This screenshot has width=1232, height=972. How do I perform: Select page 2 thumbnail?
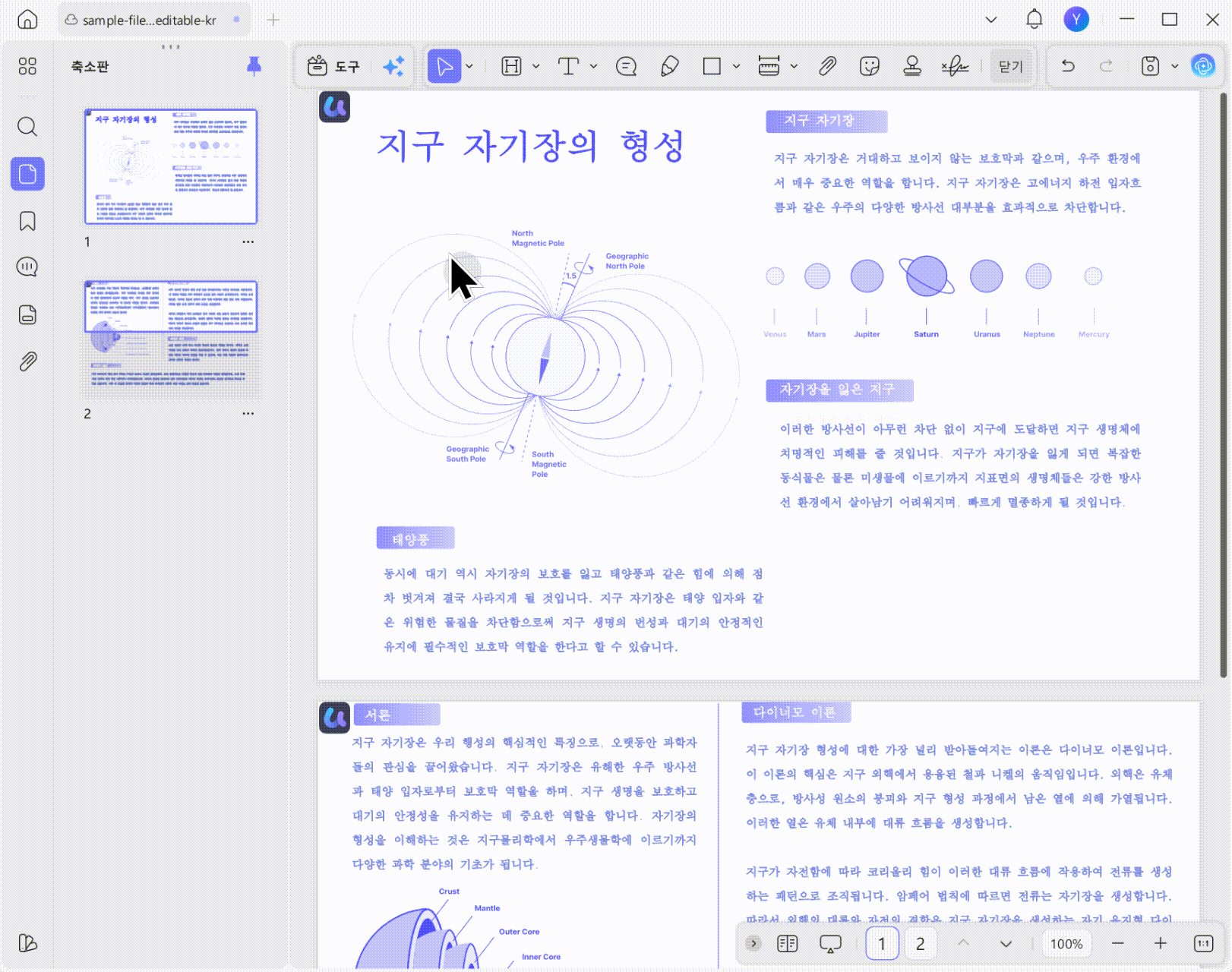pos(171,339)
